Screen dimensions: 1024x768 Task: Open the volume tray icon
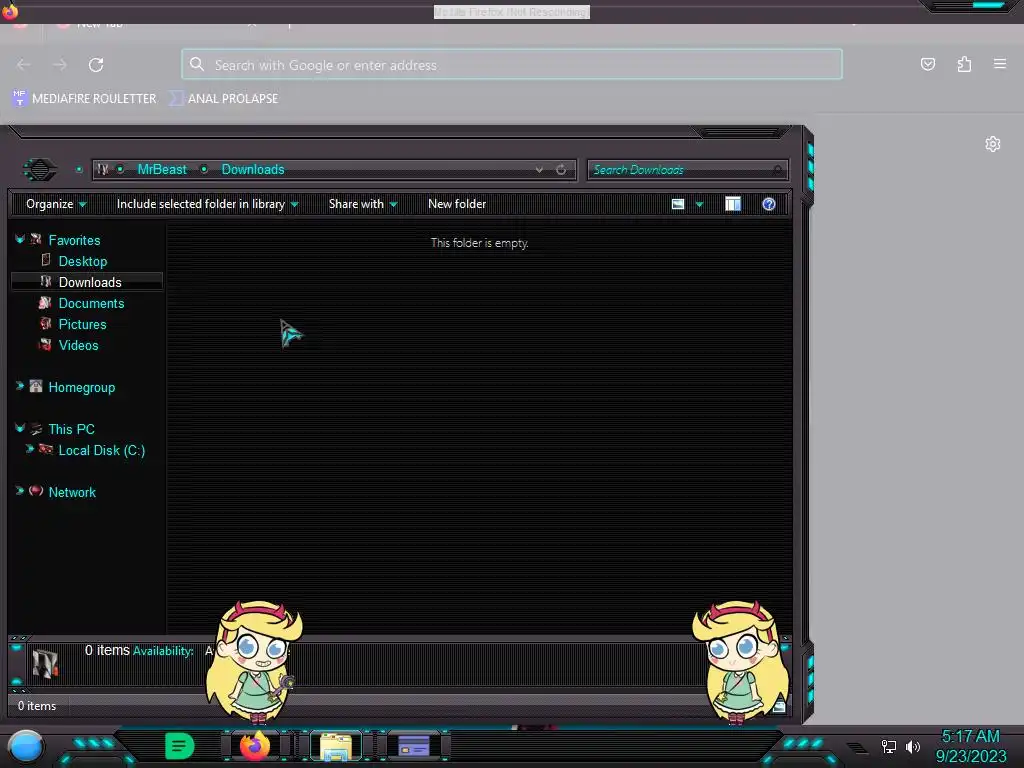913,746
